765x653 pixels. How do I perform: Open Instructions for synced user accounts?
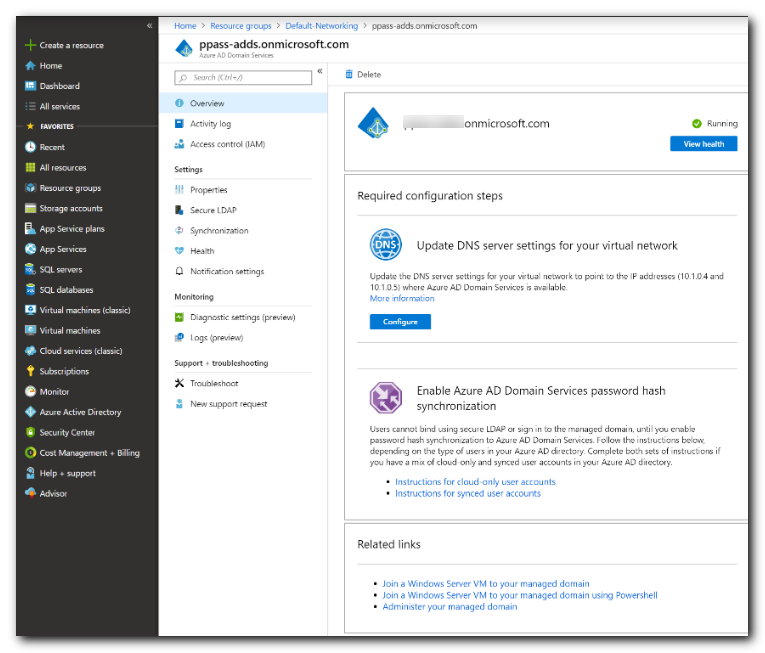click(x=468, y=493)
